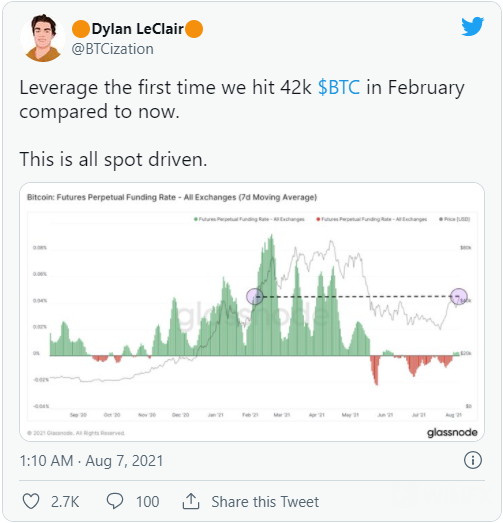Open the funding rate chart image

(252, 312)
